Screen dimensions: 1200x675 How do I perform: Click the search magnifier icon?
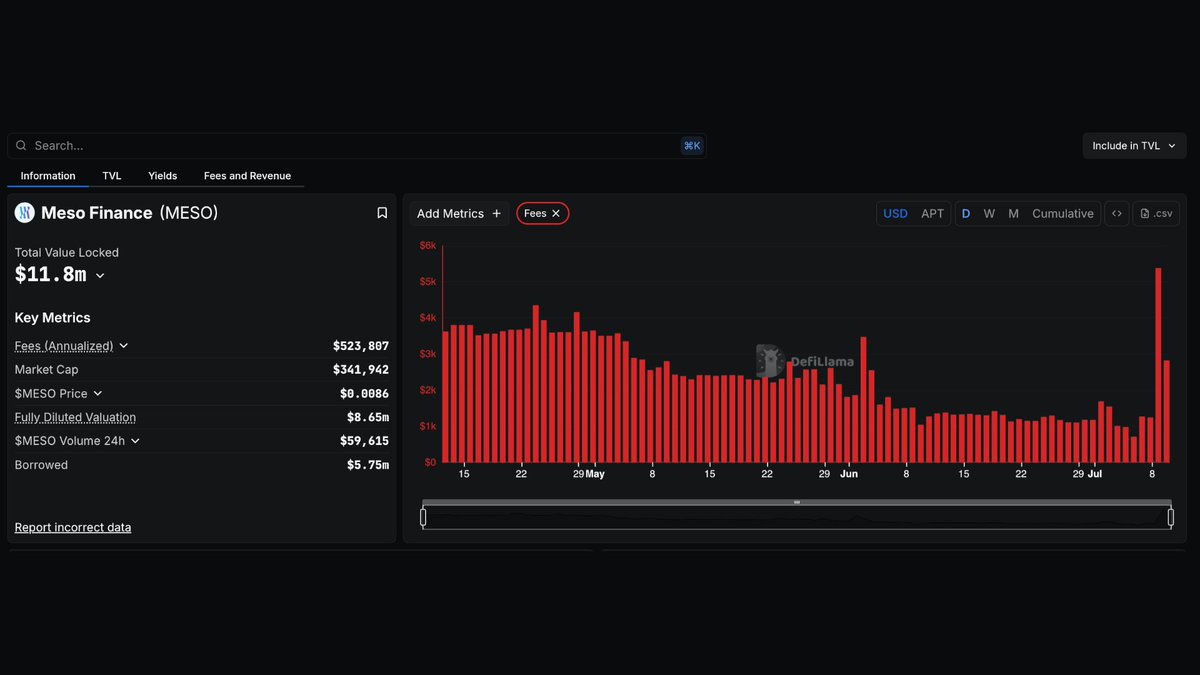[x=21, y=146]
